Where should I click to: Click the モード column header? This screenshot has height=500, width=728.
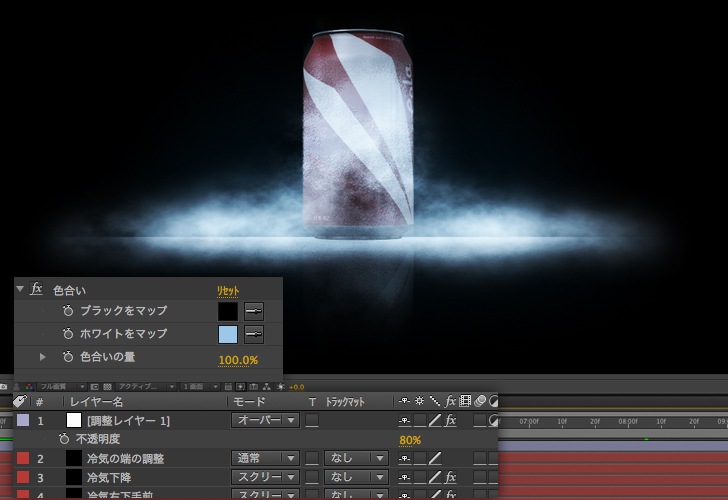click(248, 401)
